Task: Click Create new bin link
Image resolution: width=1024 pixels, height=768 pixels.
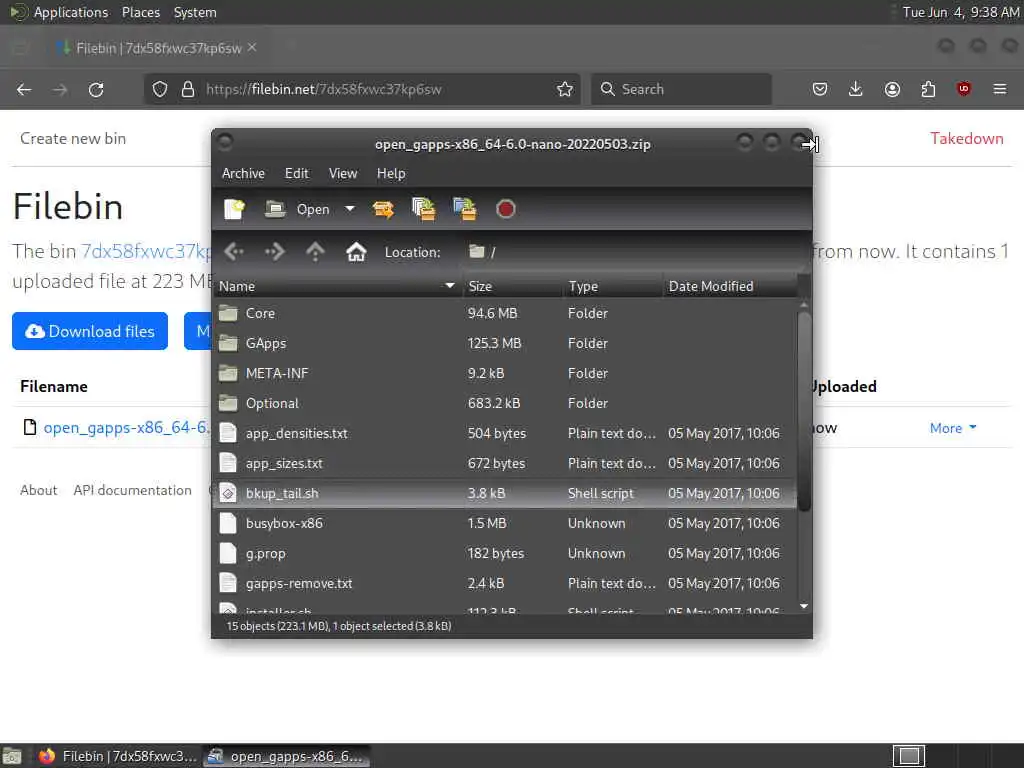Action: coord(72,138)
